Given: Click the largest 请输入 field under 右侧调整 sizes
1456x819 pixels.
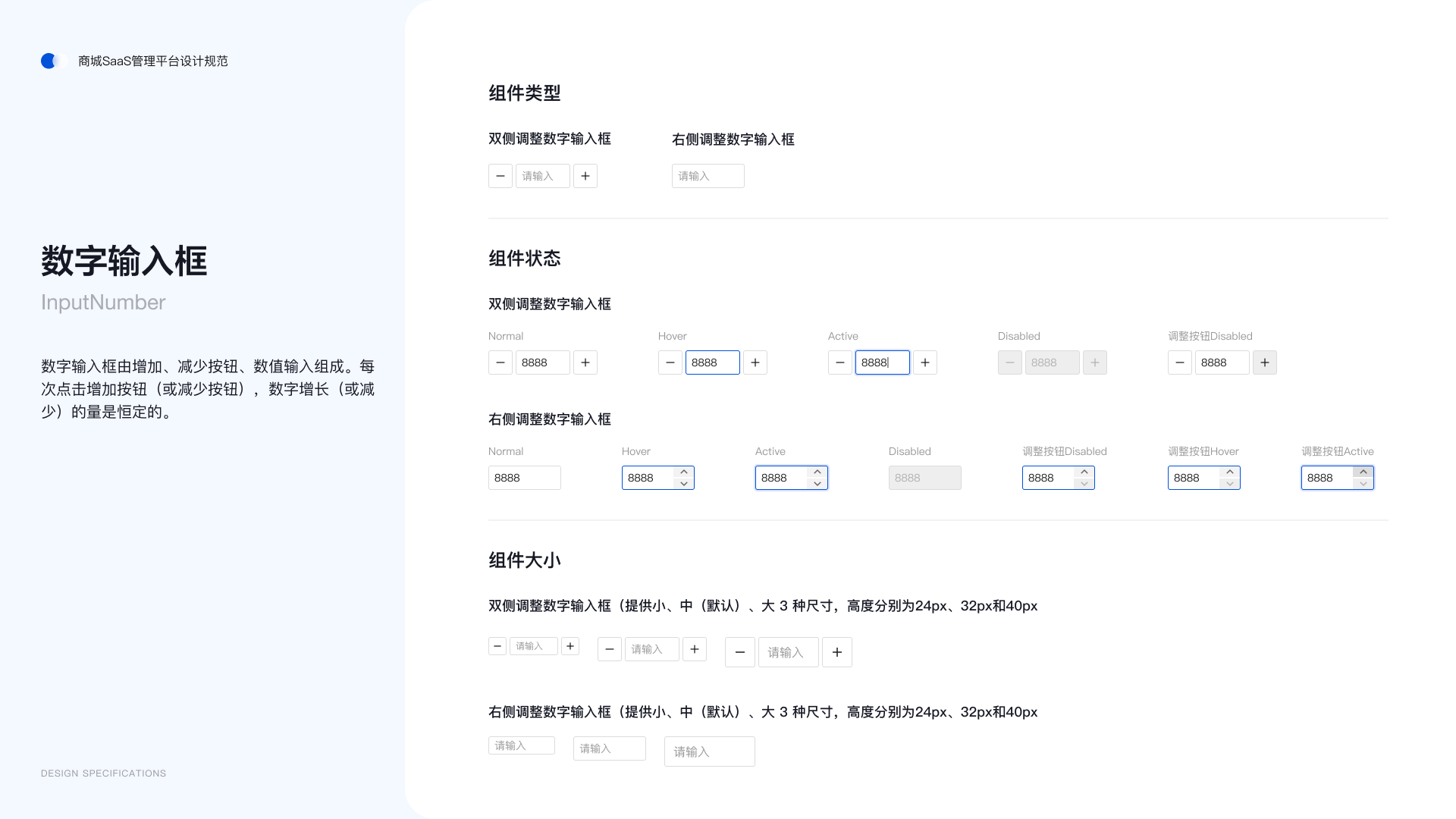Looking at the screenshot, I should 709,751.
